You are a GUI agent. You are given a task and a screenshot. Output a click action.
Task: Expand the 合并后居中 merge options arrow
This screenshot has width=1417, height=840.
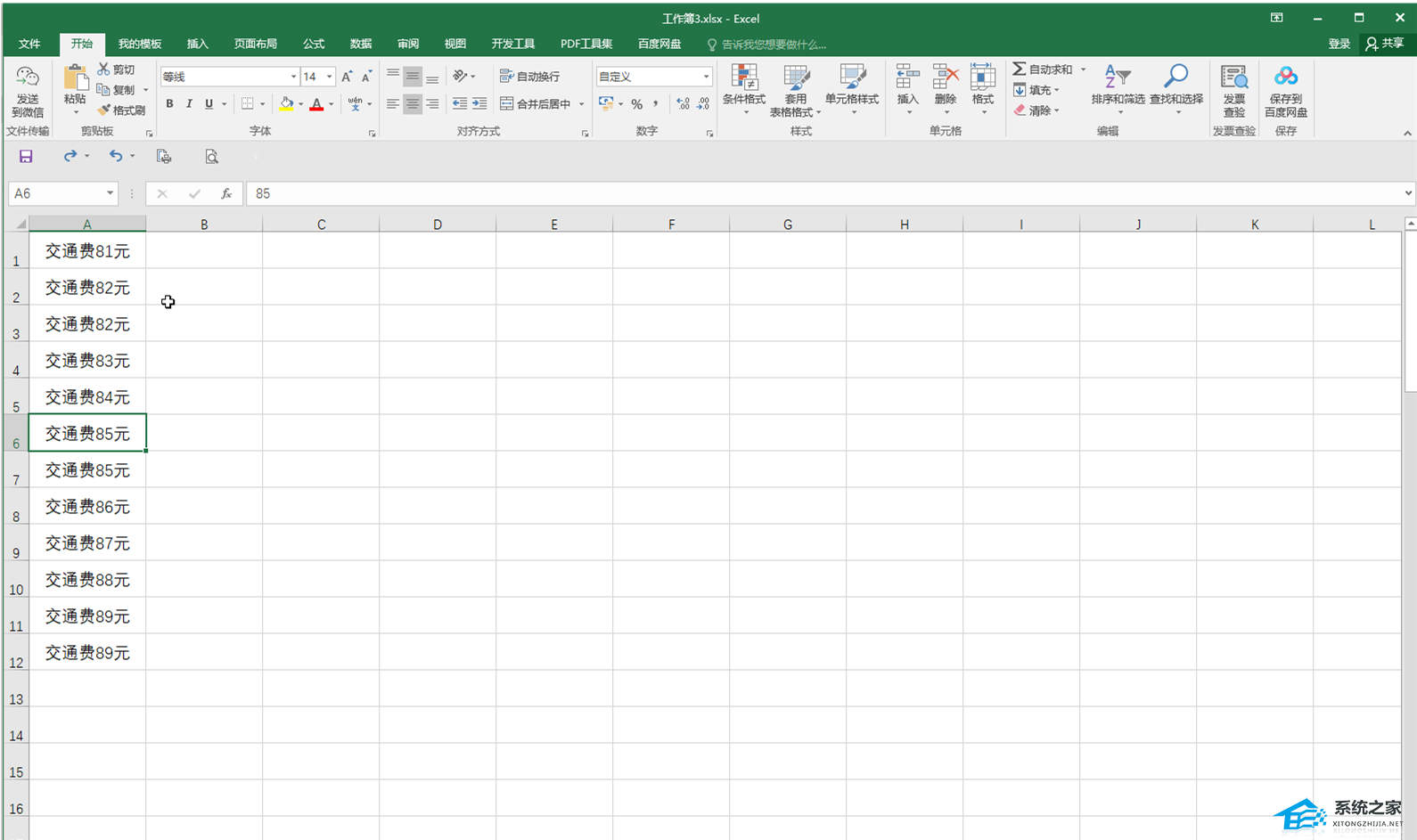coord(582,104)
